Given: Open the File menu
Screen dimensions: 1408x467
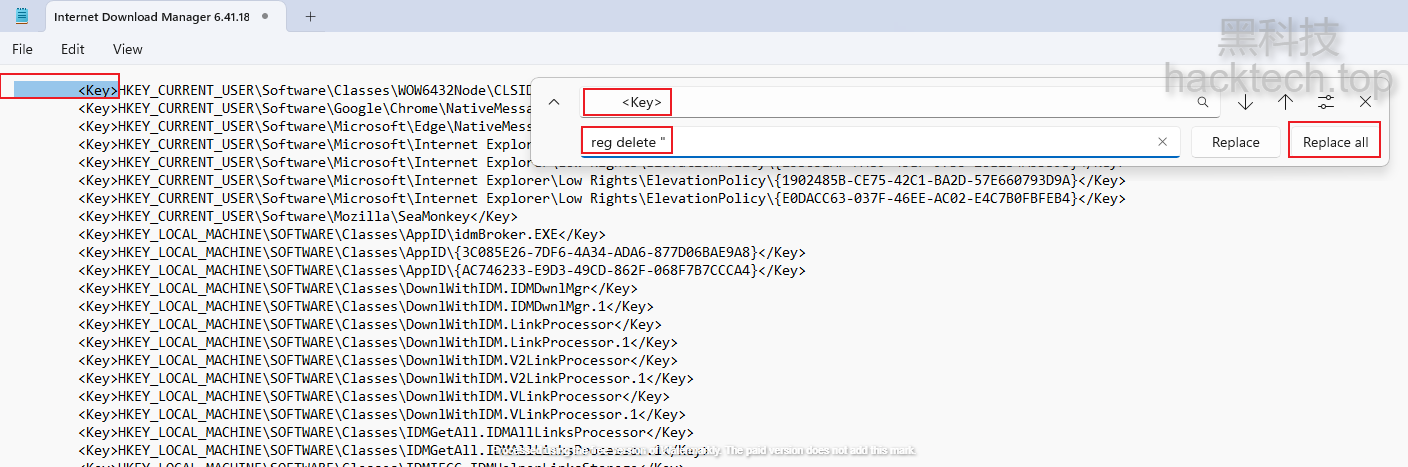Looking at the screenshot, I should point(22,49).
